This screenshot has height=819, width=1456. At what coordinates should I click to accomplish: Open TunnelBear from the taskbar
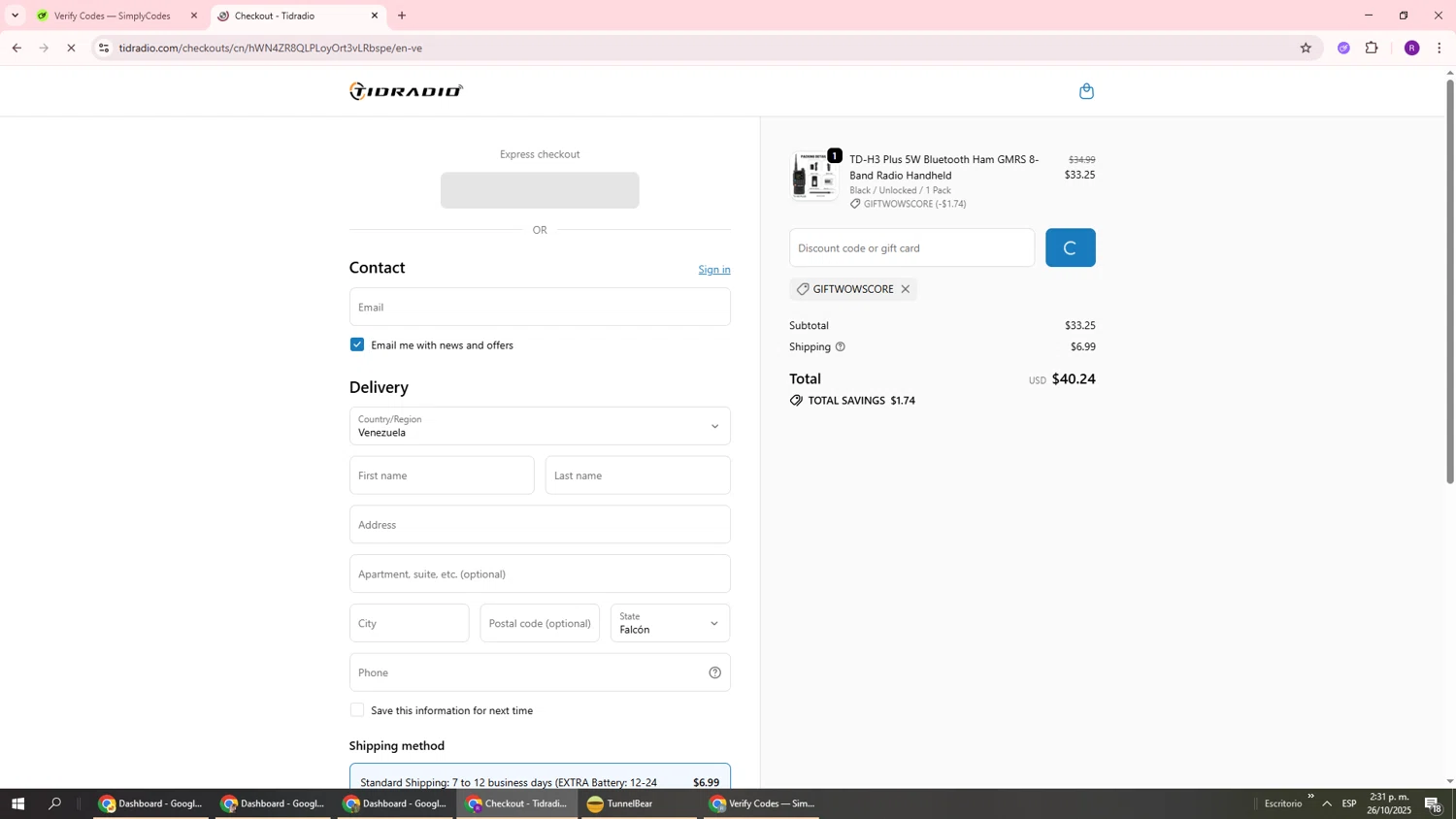click(x=640, y=803)
